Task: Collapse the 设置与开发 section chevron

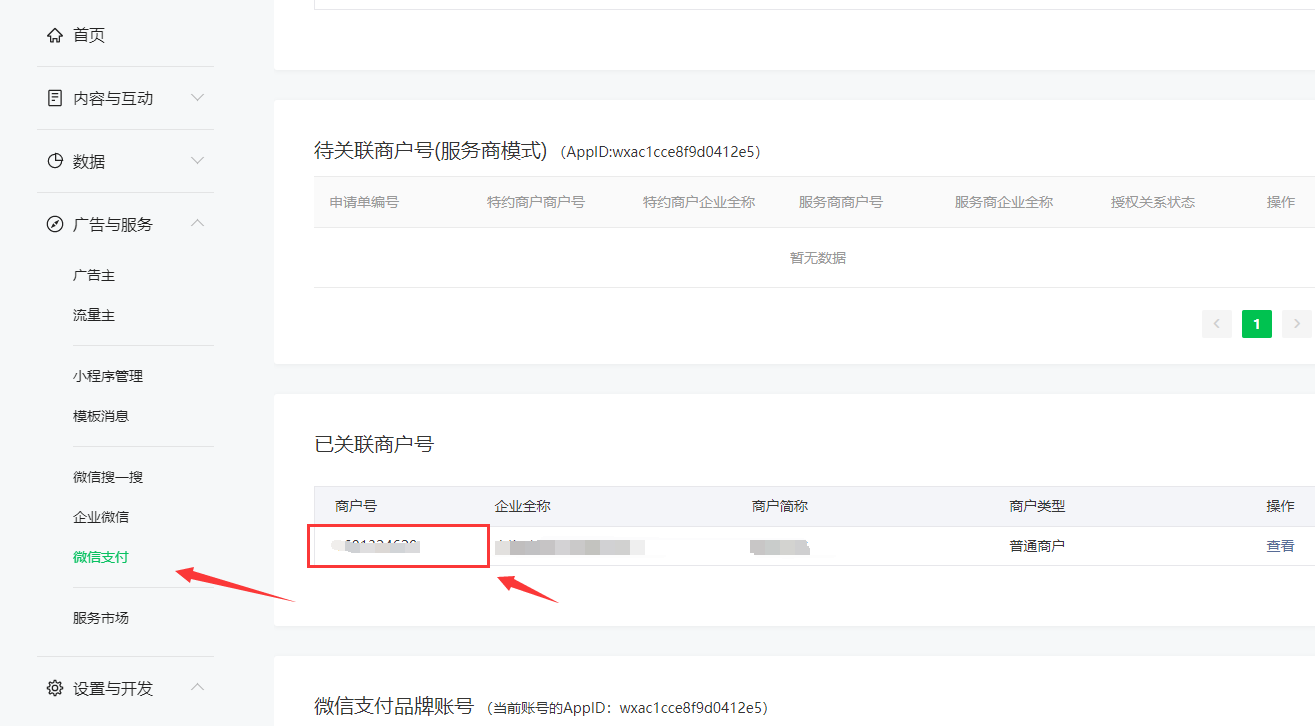Action: tap(197, 687)
